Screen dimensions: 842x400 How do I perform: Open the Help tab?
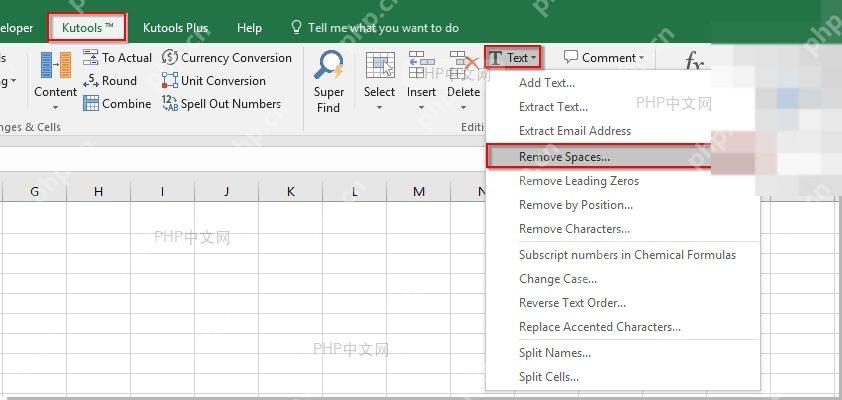[249, 28]
